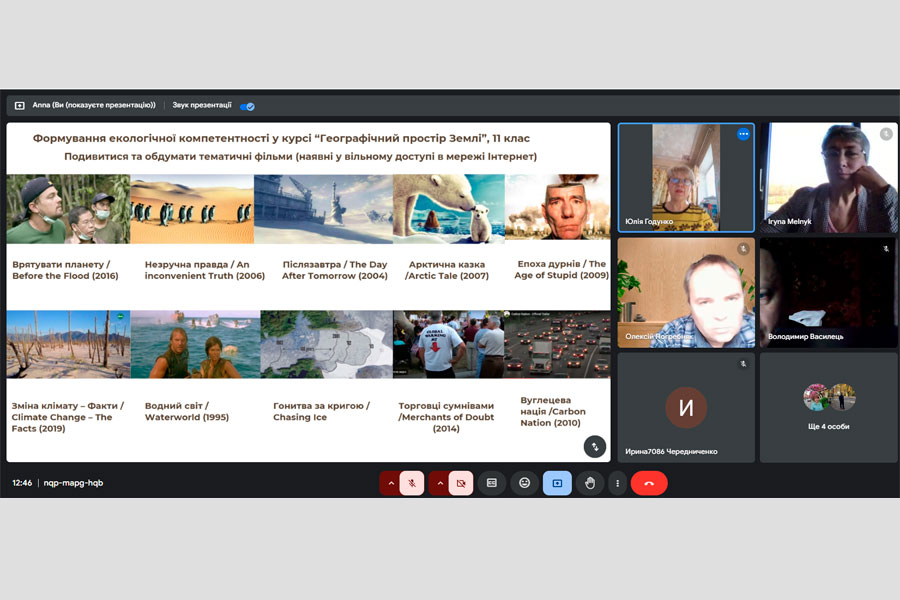Click 'Водний світ / Waterworld (1995)' caption
The height and width of the screenshot is (600, 900).
pos(187,411)
